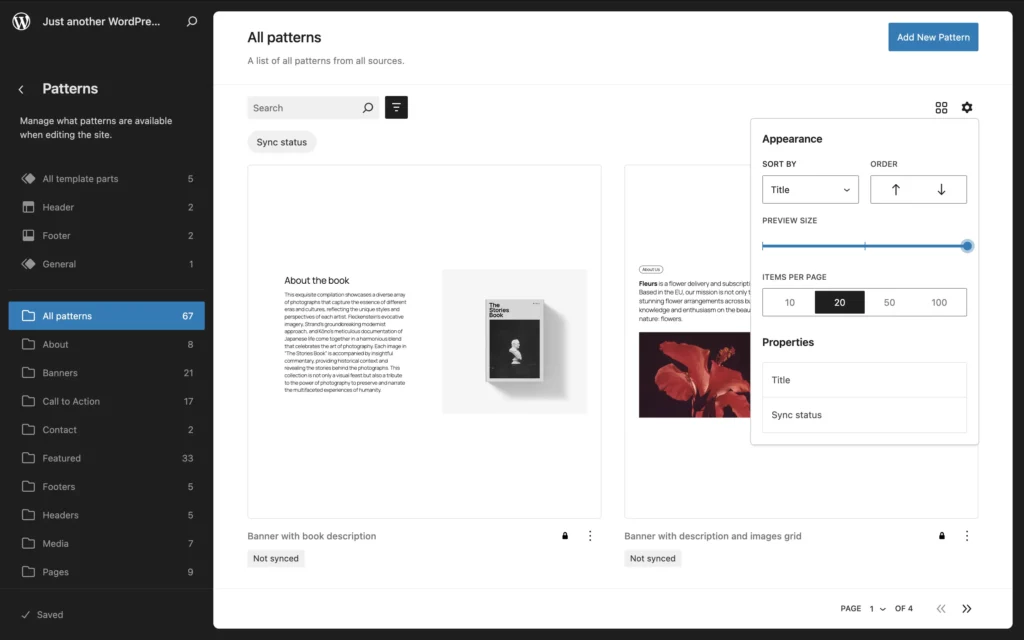Click the General template part icon
Screen dimensions: 1024x640
click(x=28, y=264)
